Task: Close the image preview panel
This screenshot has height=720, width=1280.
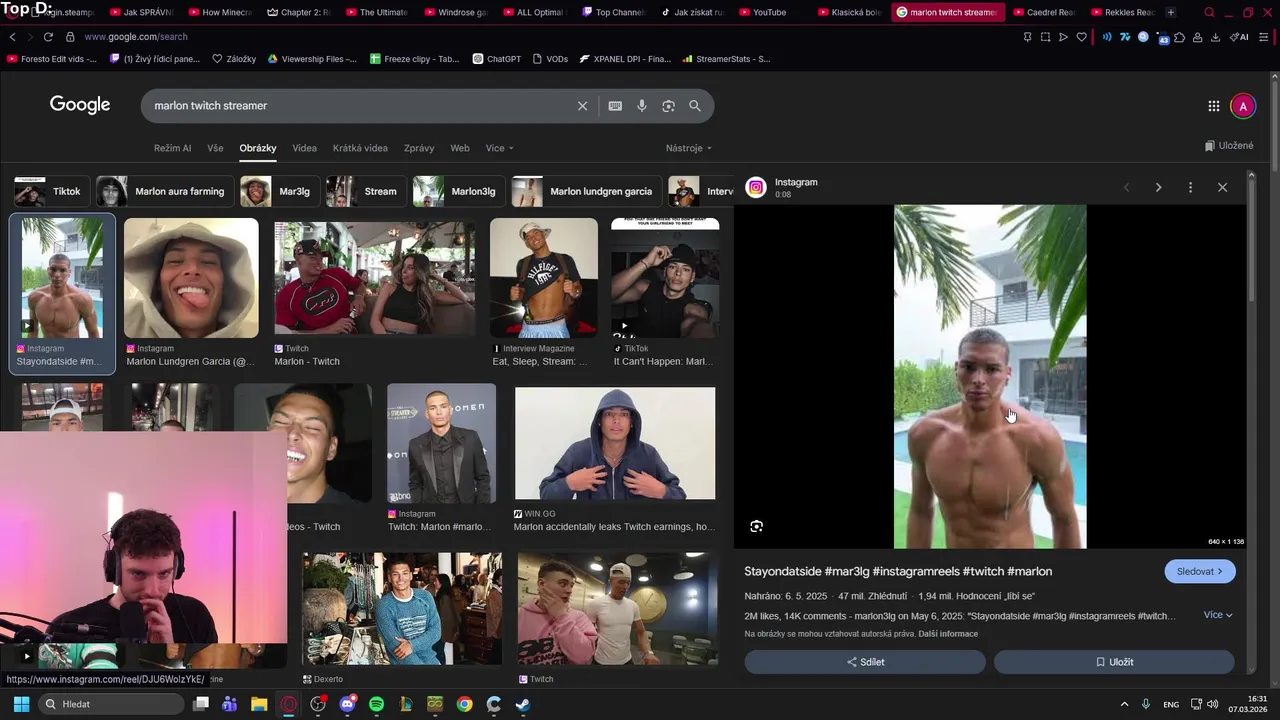Action: click(1222, 187)
